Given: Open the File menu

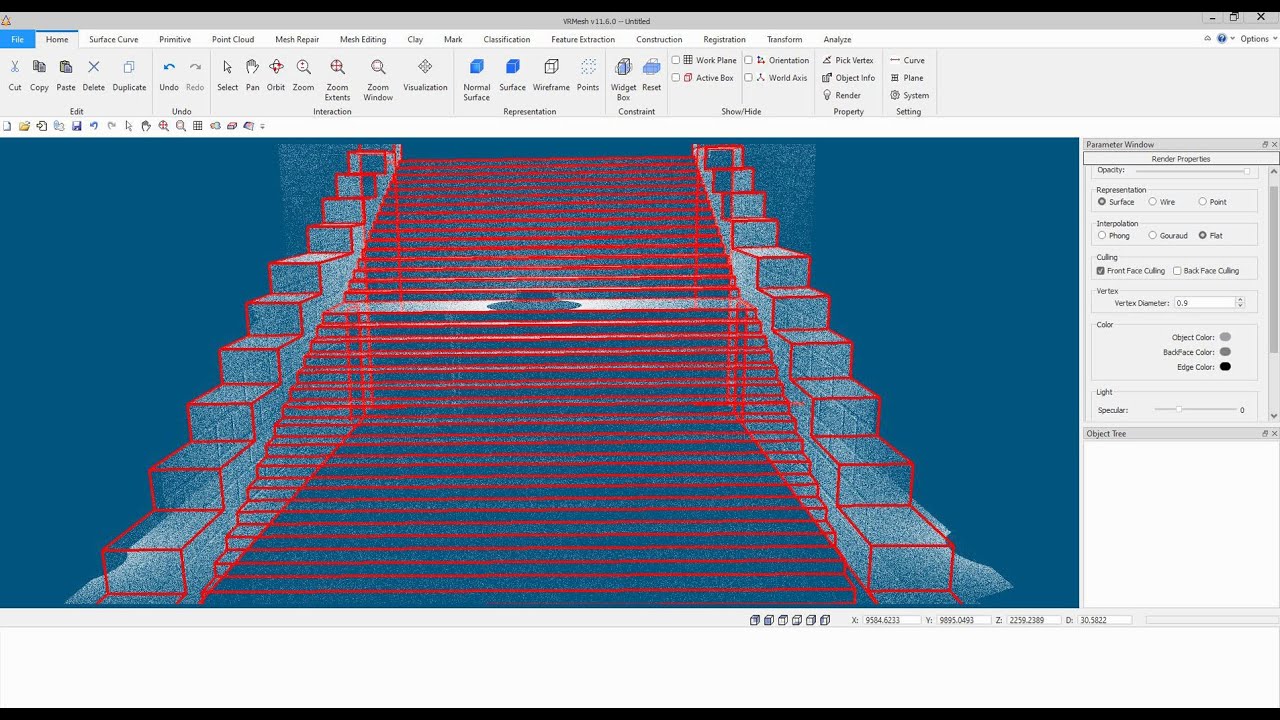Looking at the screenshot, I should tap(17, 40).
